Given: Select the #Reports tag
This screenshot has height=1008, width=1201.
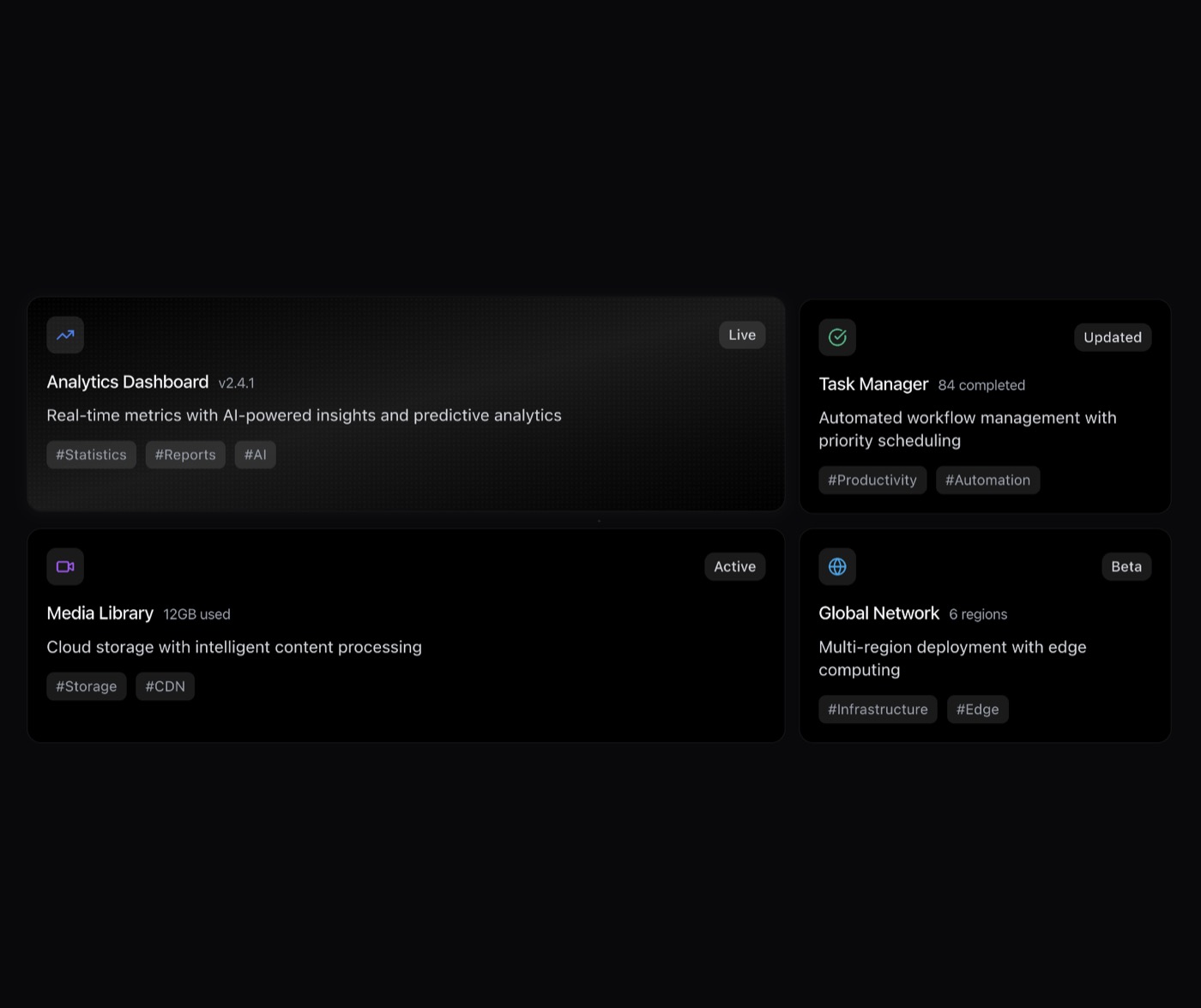Looking at the screenshot, I should 185,455.
